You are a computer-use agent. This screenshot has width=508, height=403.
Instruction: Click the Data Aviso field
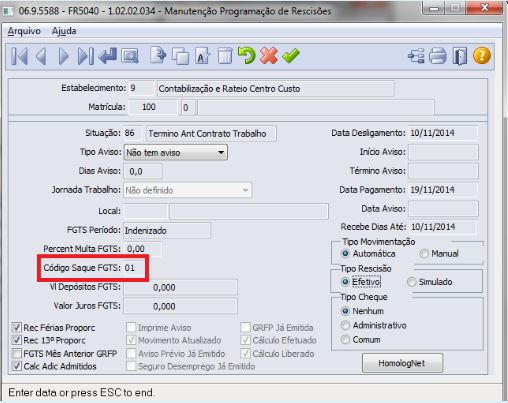tap(443, 209)
